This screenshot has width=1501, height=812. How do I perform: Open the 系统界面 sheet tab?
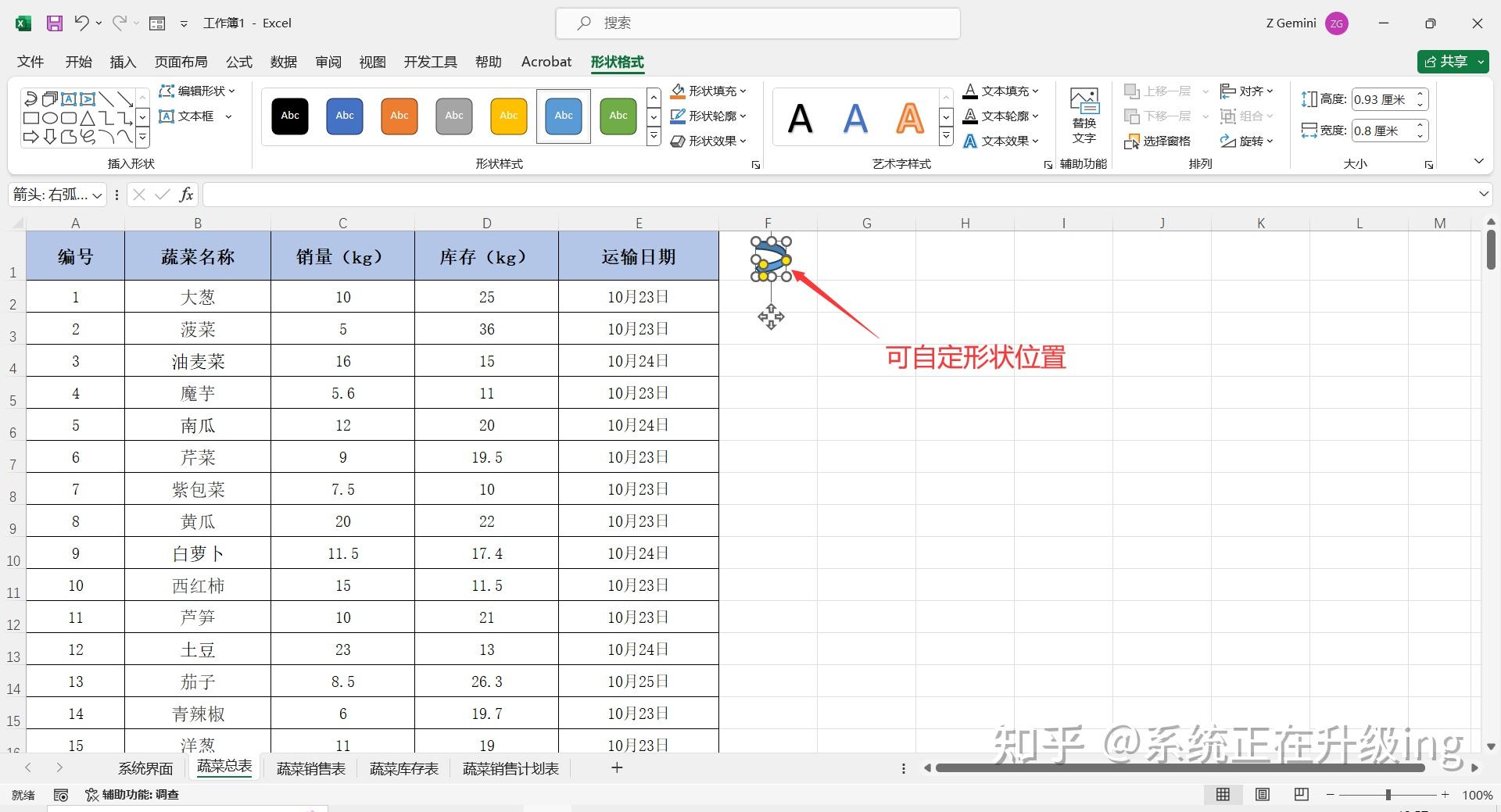click(x=145, y=769)
